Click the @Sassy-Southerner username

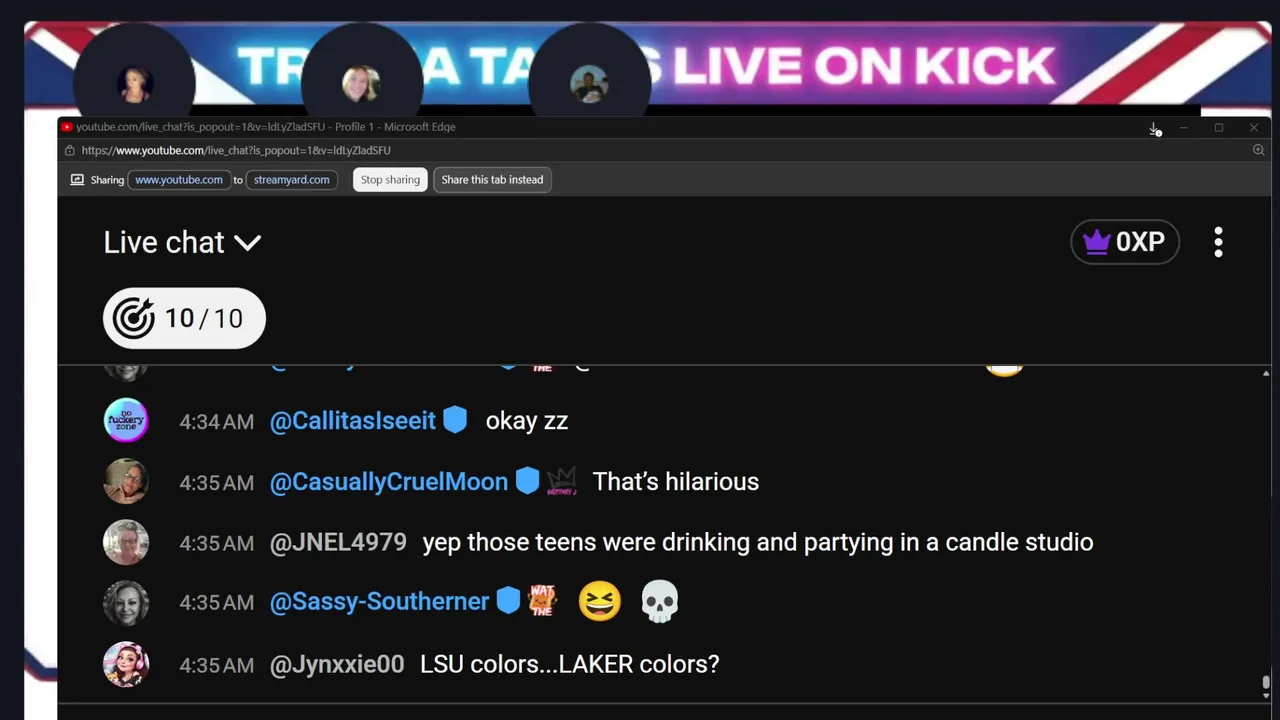tap(379, 601)
